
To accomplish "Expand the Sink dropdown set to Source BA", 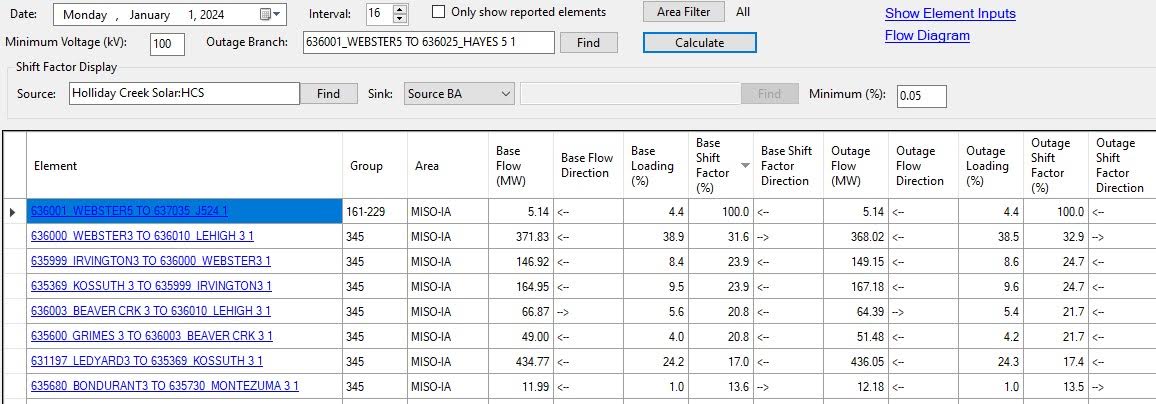I will tap(459, 94).
